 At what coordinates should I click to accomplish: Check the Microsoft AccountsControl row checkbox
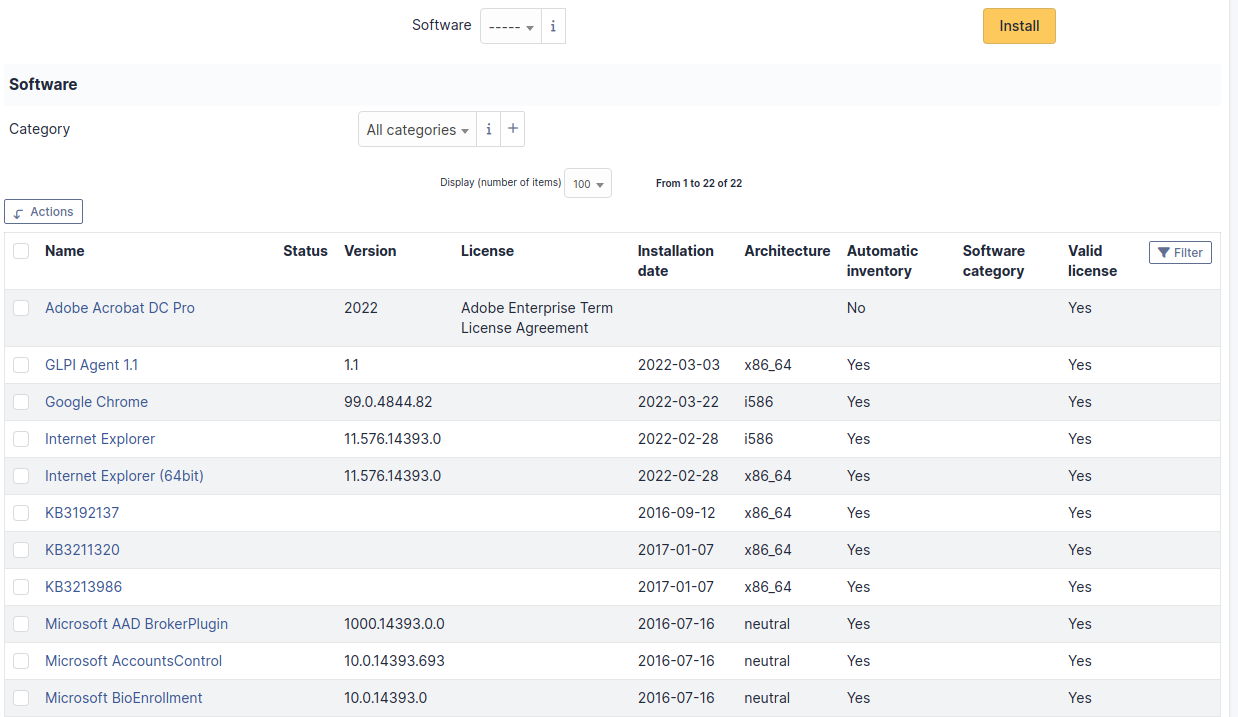click(21, 661)
